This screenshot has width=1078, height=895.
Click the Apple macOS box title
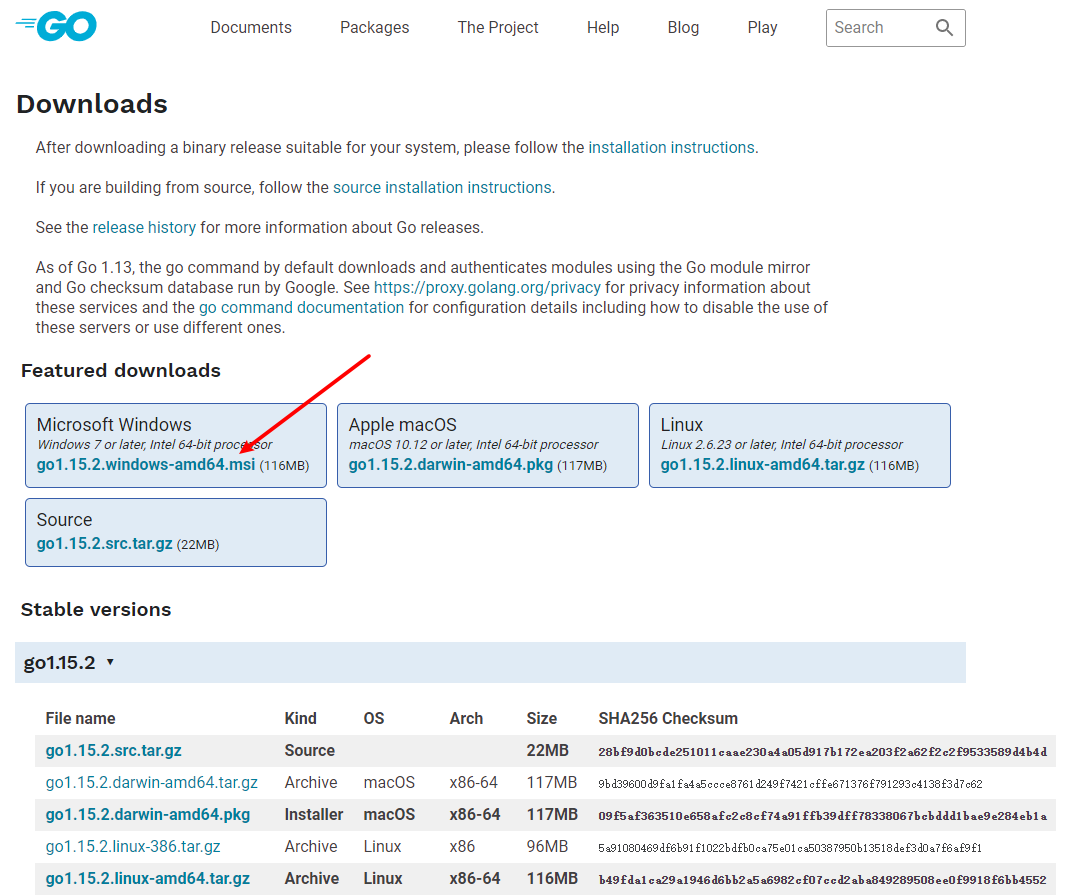[x=402, y=424]
